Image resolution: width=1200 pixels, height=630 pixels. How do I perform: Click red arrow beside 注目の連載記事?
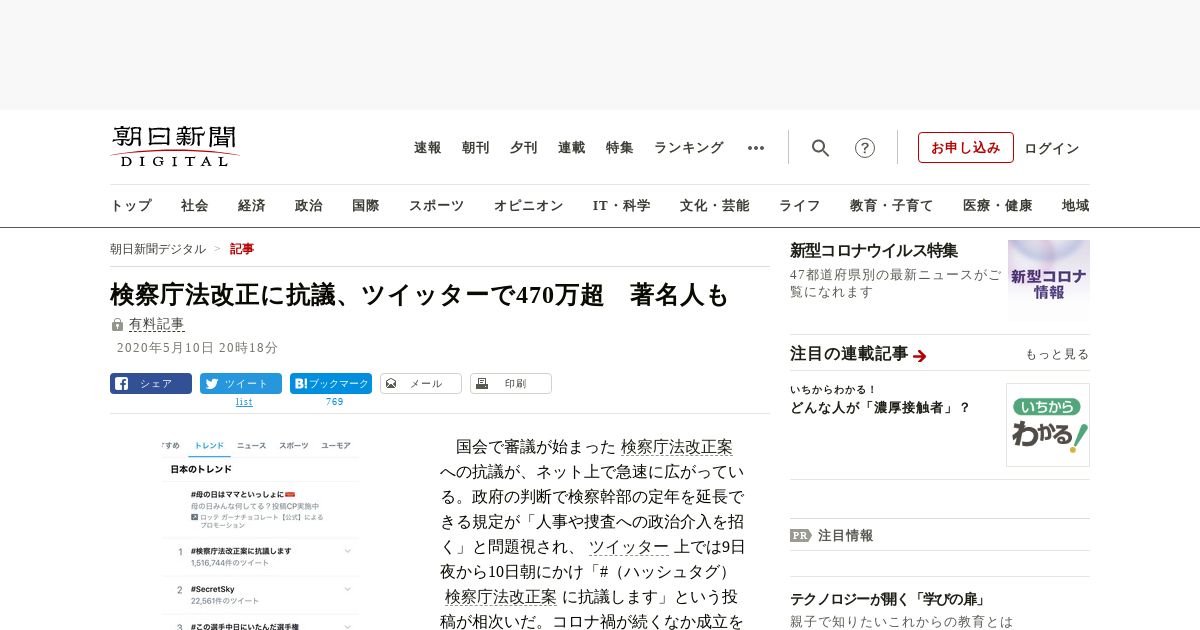pos(920,355)
